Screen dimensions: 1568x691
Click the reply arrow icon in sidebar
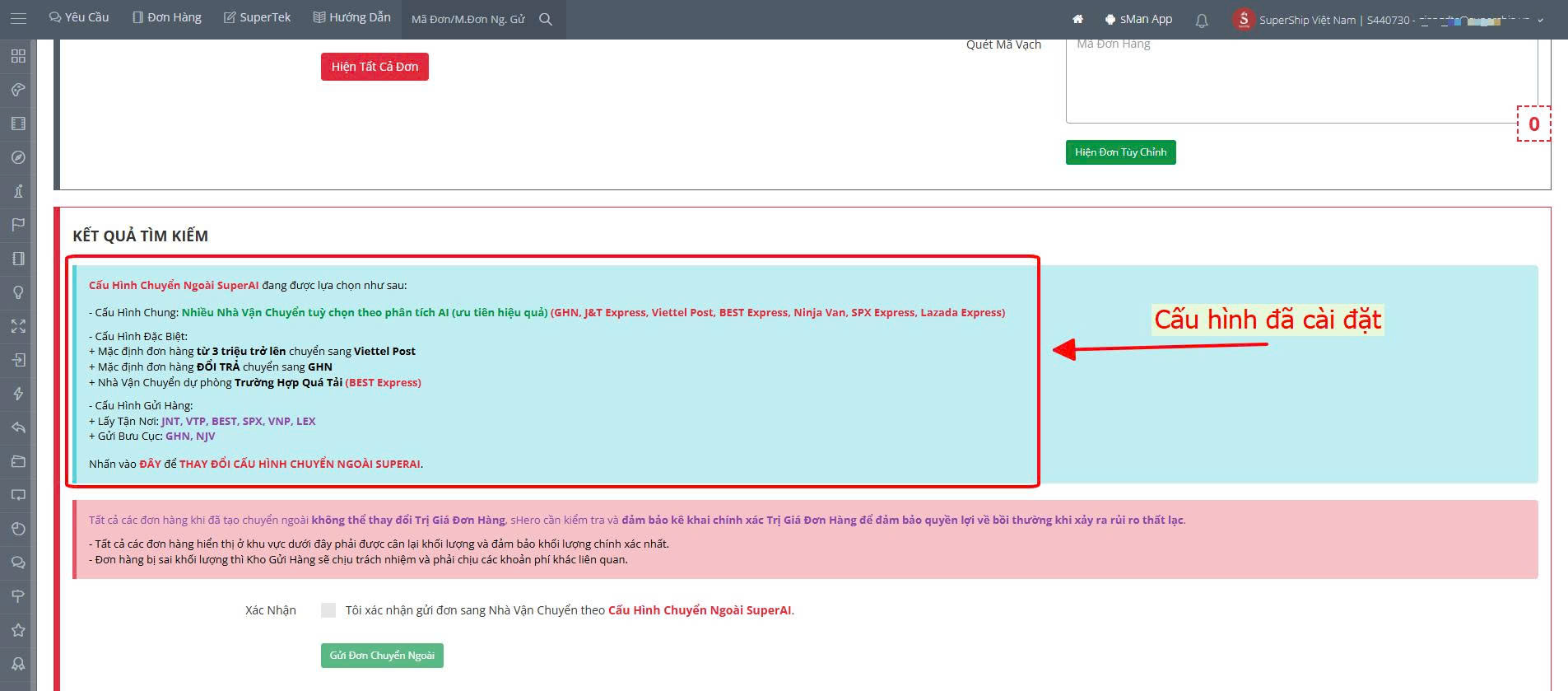[18, 427]
